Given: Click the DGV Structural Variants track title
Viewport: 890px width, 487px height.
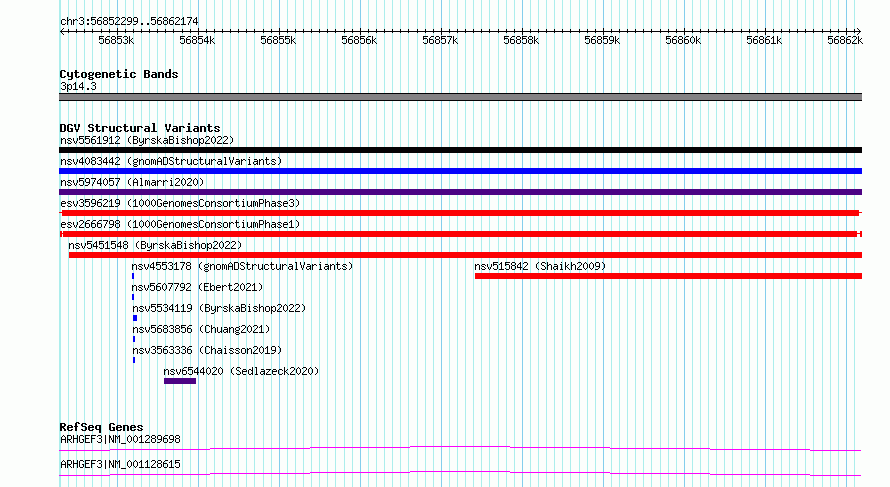Looking at the screenshot, I should 140,128.
